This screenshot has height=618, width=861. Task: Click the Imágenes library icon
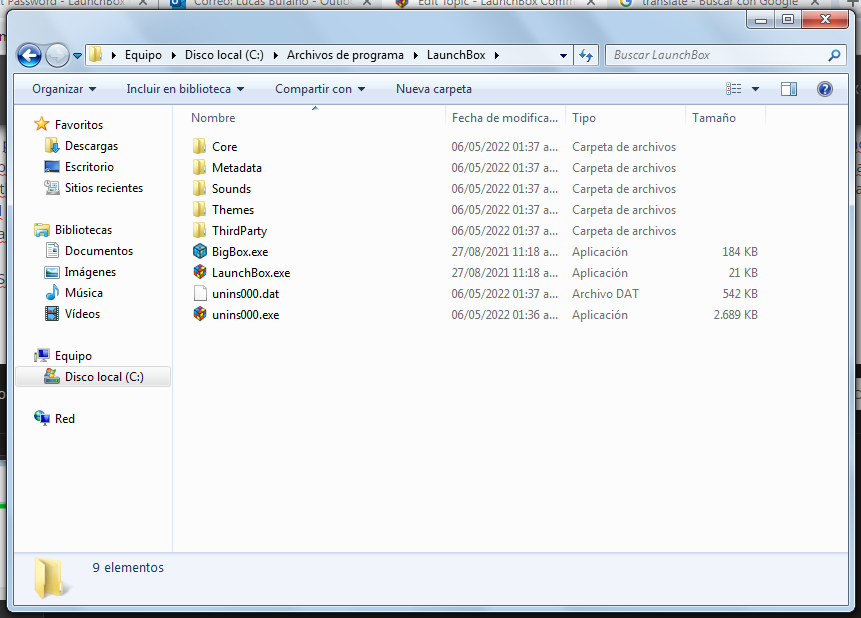click(x=52, y=272)
